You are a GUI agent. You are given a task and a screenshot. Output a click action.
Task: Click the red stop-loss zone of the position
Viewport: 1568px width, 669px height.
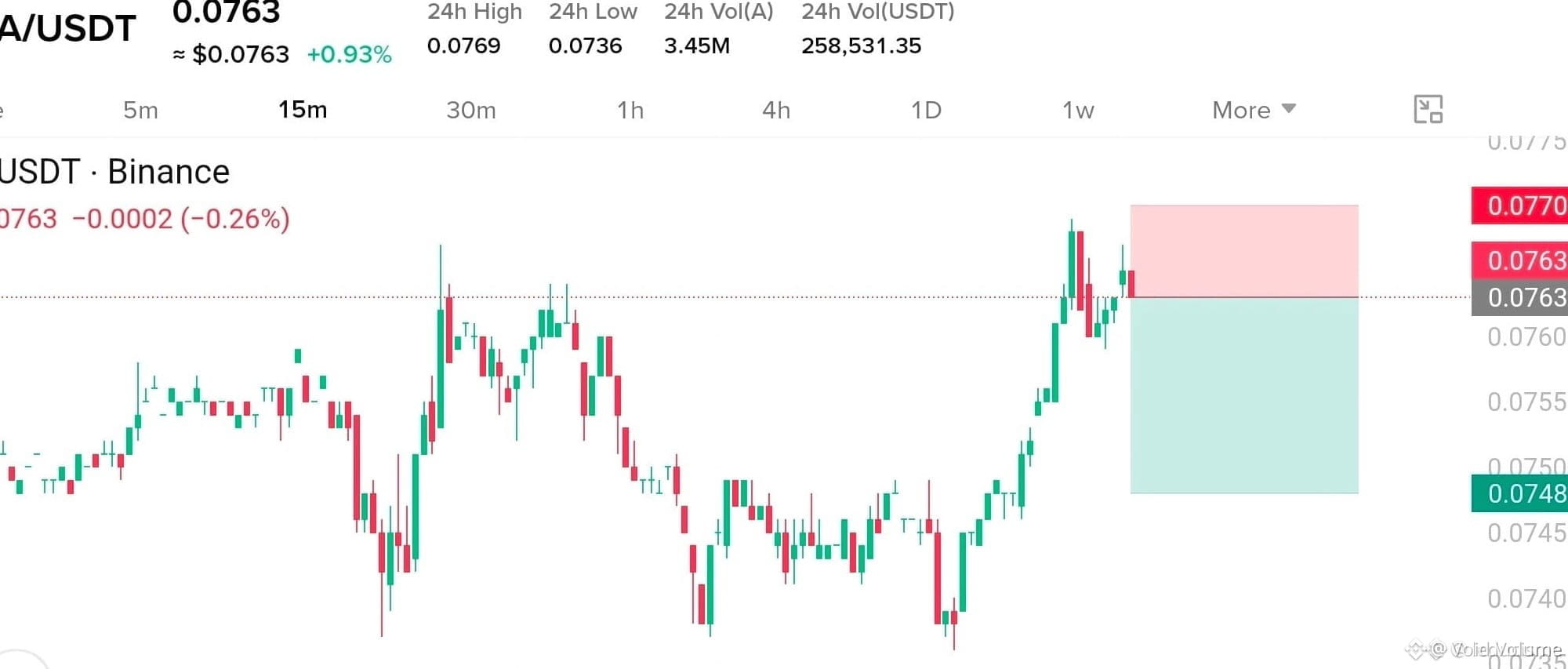point(1244,251)
